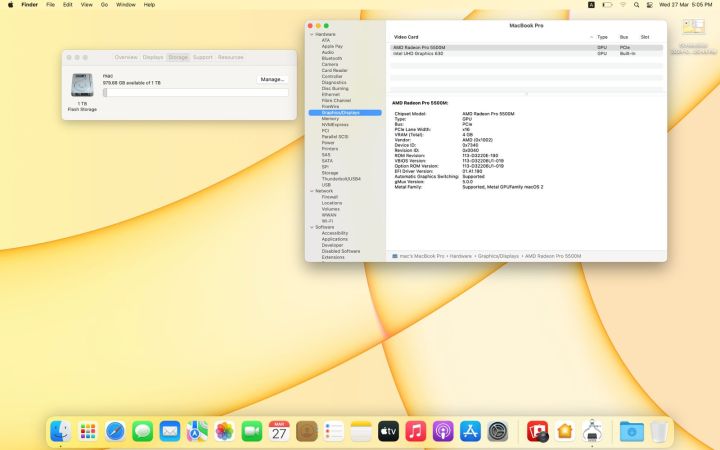Screen dimensions: 720x450
Task: Collapse the Software section in sidebar
Action: point(312,227)
